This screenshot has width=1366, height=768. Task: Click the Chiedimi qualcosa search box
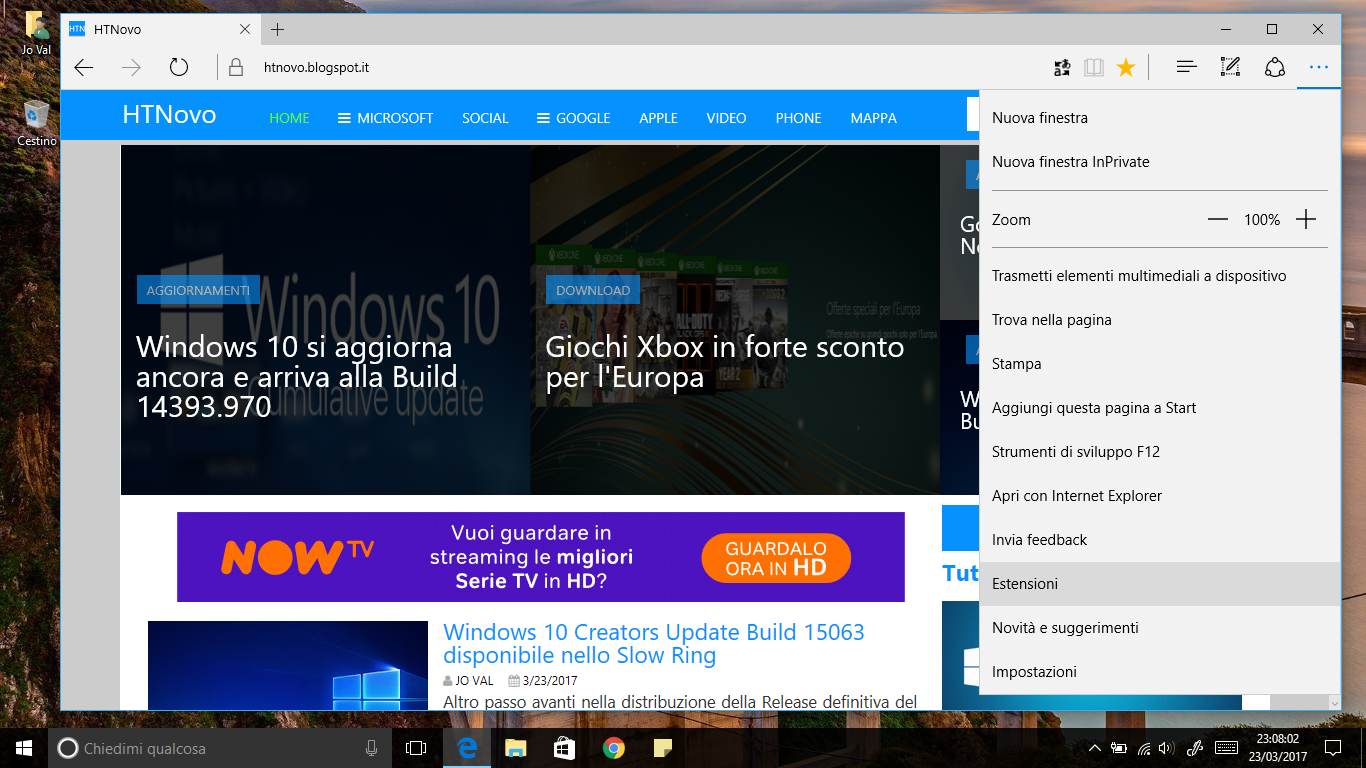pyautogui.click(x=219, y=748)
